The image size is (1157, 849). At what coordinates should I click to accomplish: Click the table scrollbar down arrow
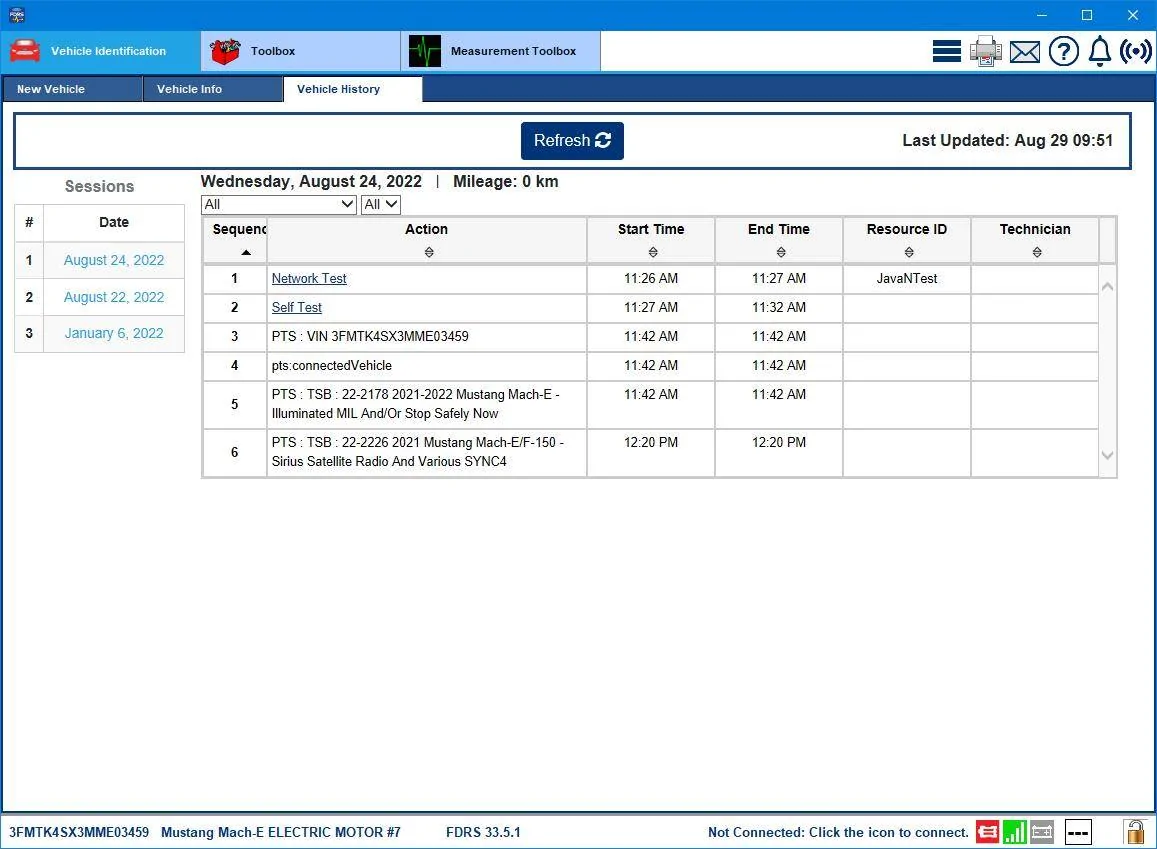pyautogui.click(x=1107, y=455)
